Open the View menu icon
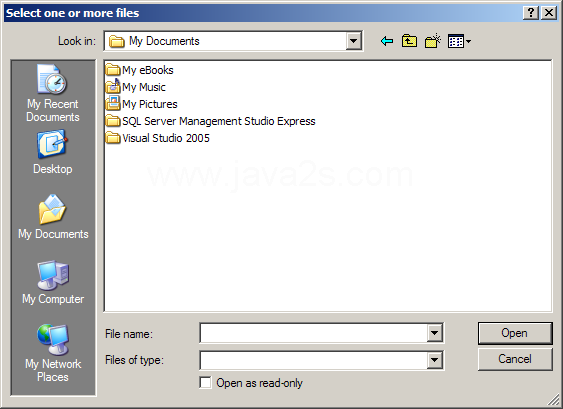This screenshot has width=563, height=409. pyautogui.click(x=459, y=41)
